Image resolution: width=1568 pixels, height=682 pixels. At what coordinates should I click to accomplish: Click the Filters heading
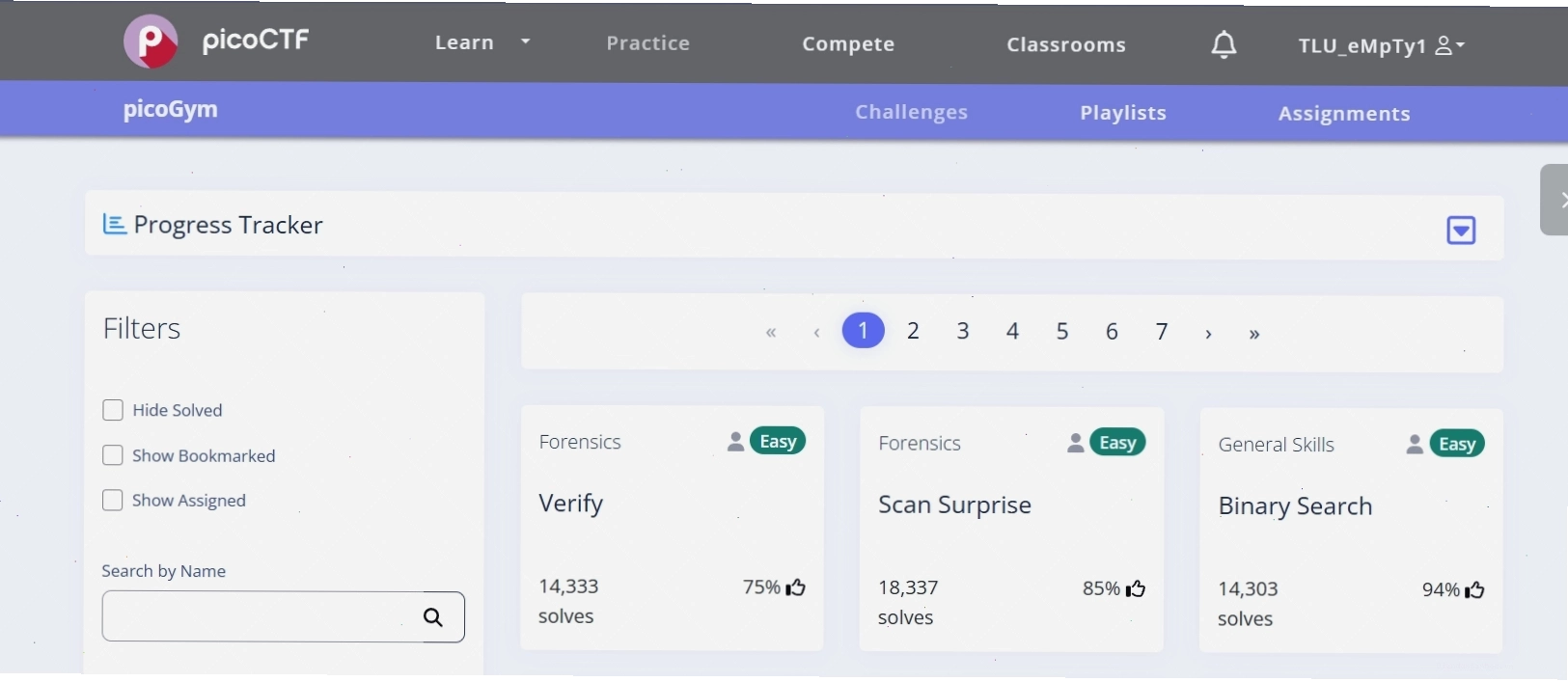pyautogui.click(x=142, y=329)
